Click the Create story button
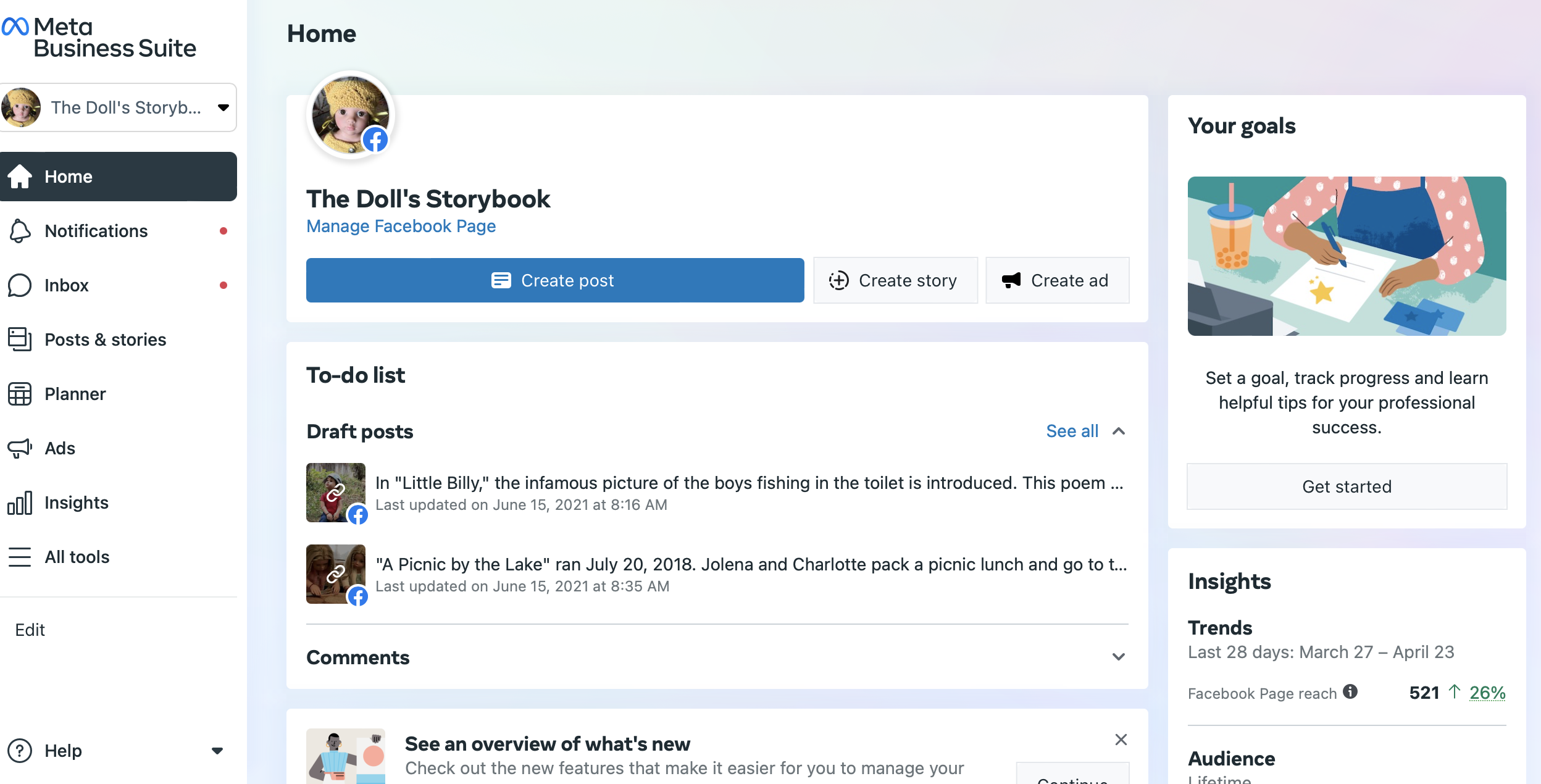The width and height of the screenshot is (1541, 784). (895, 280)
